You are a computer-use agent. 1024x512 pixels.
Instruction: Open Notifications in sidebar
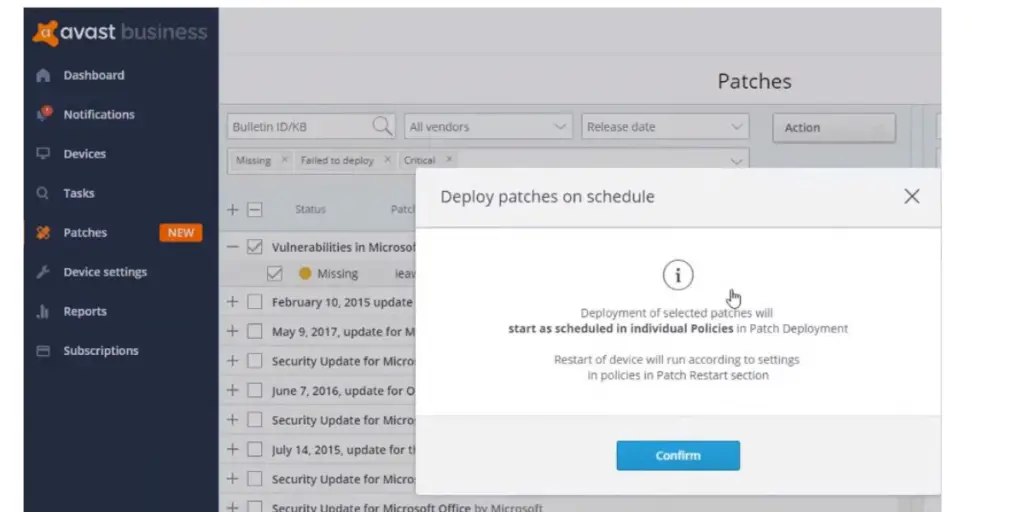pos(99,114)
